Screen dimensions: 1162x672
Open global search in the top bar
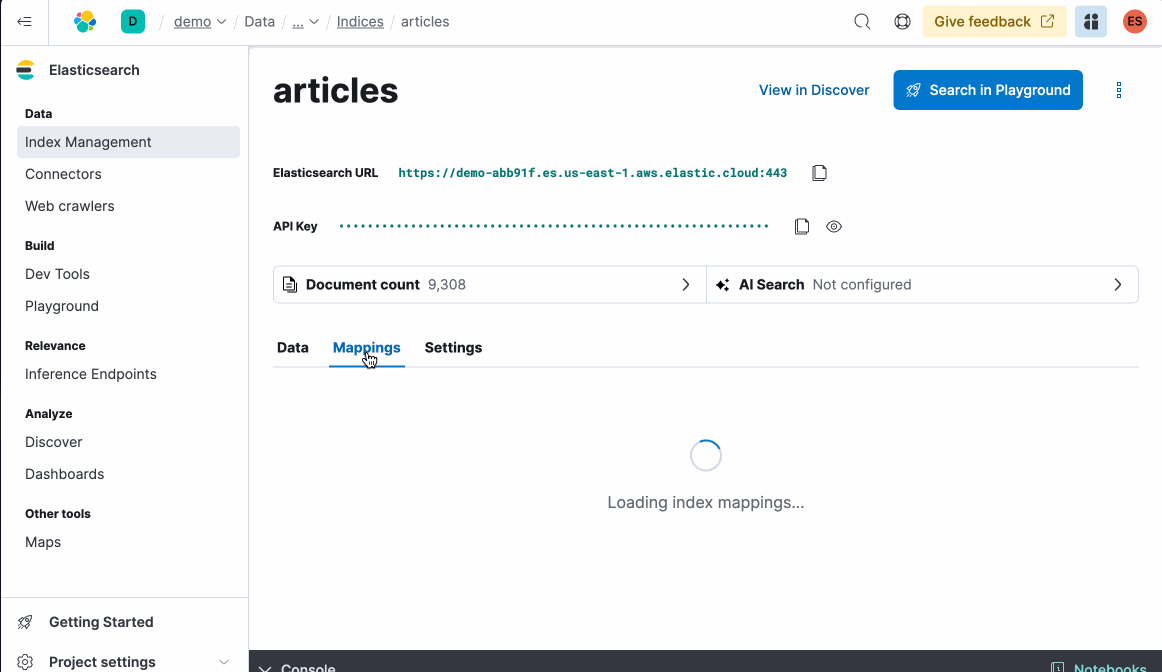[x=861, y=21]
